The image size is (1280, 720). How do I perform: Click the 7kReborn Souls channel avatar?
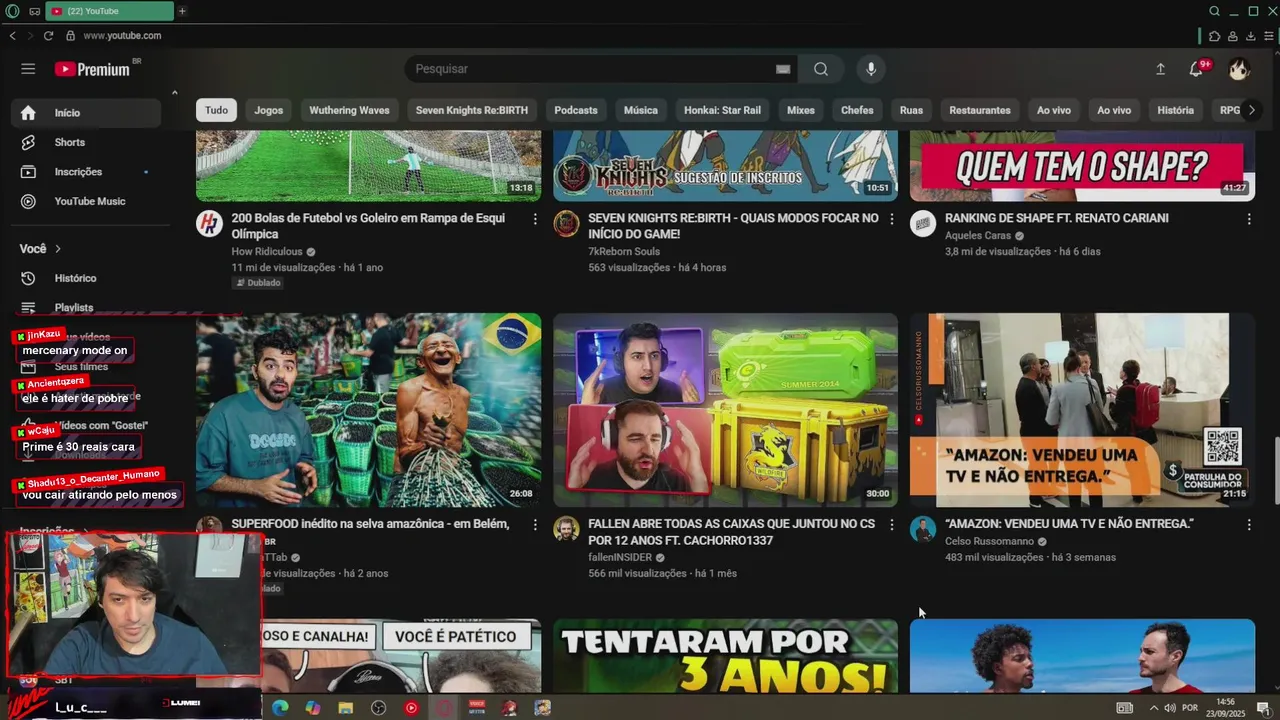566,223
